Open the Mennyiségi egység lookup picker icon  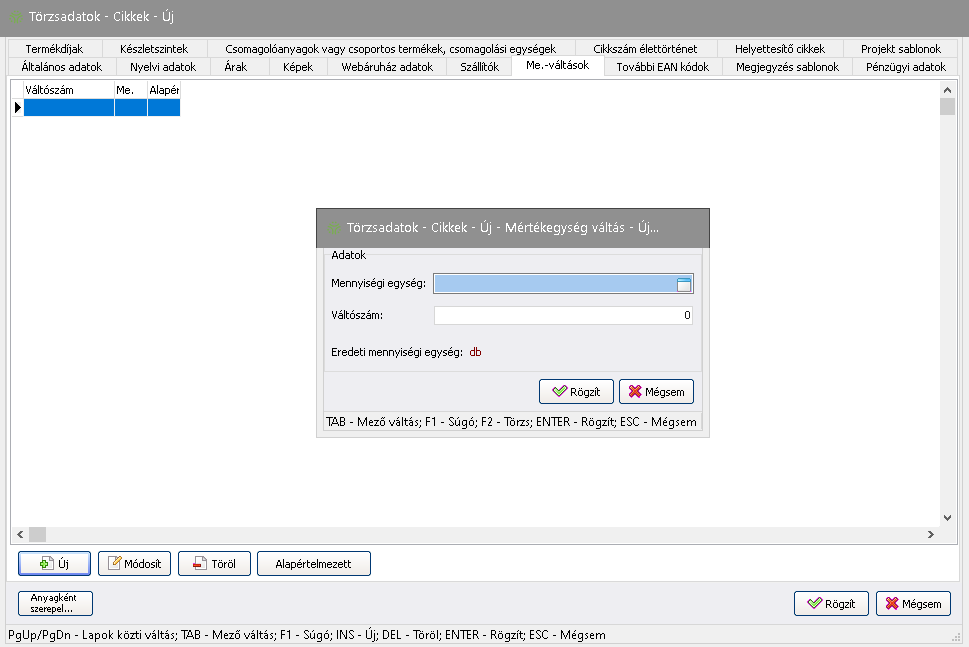[x=684, y=285]
